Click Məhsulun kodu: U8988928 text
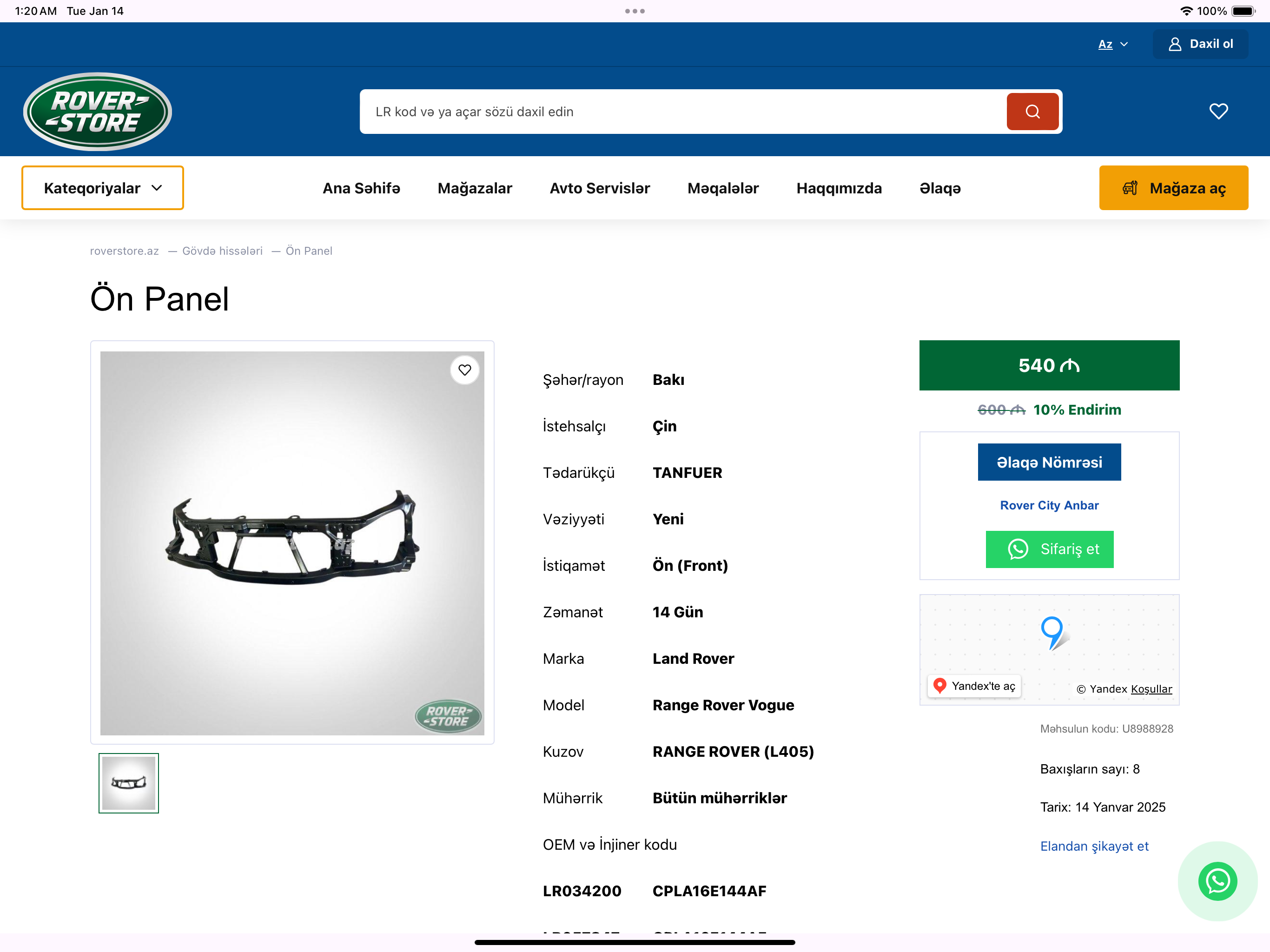1270x952 pixels. point(1106,728)
